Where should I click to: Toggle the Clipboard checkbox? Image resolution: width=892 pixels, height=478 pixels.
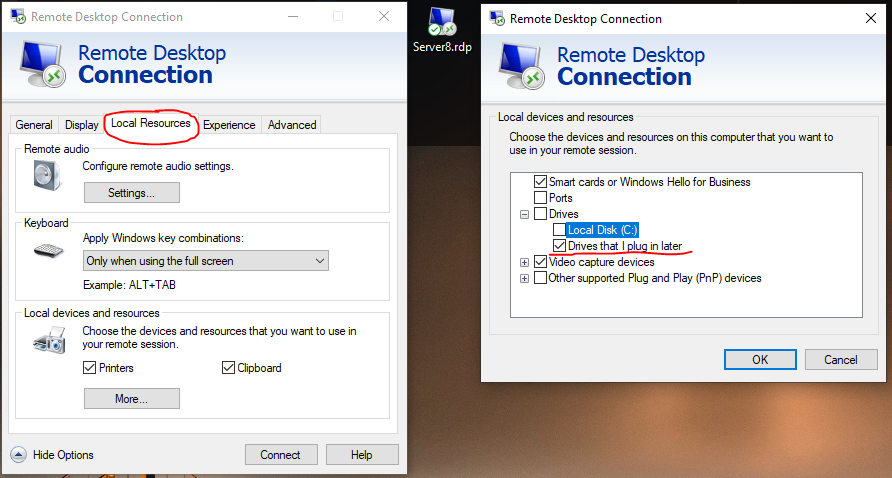click(228, 368)
